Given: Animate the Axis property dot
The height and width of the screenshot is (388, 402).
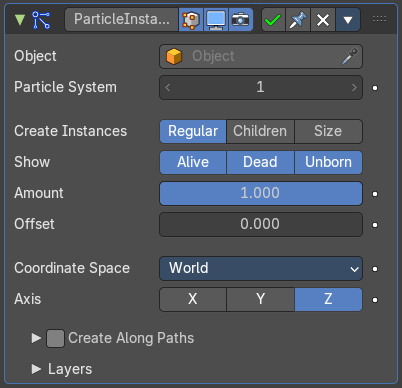Looking at the screenshot, I should 375,300.
